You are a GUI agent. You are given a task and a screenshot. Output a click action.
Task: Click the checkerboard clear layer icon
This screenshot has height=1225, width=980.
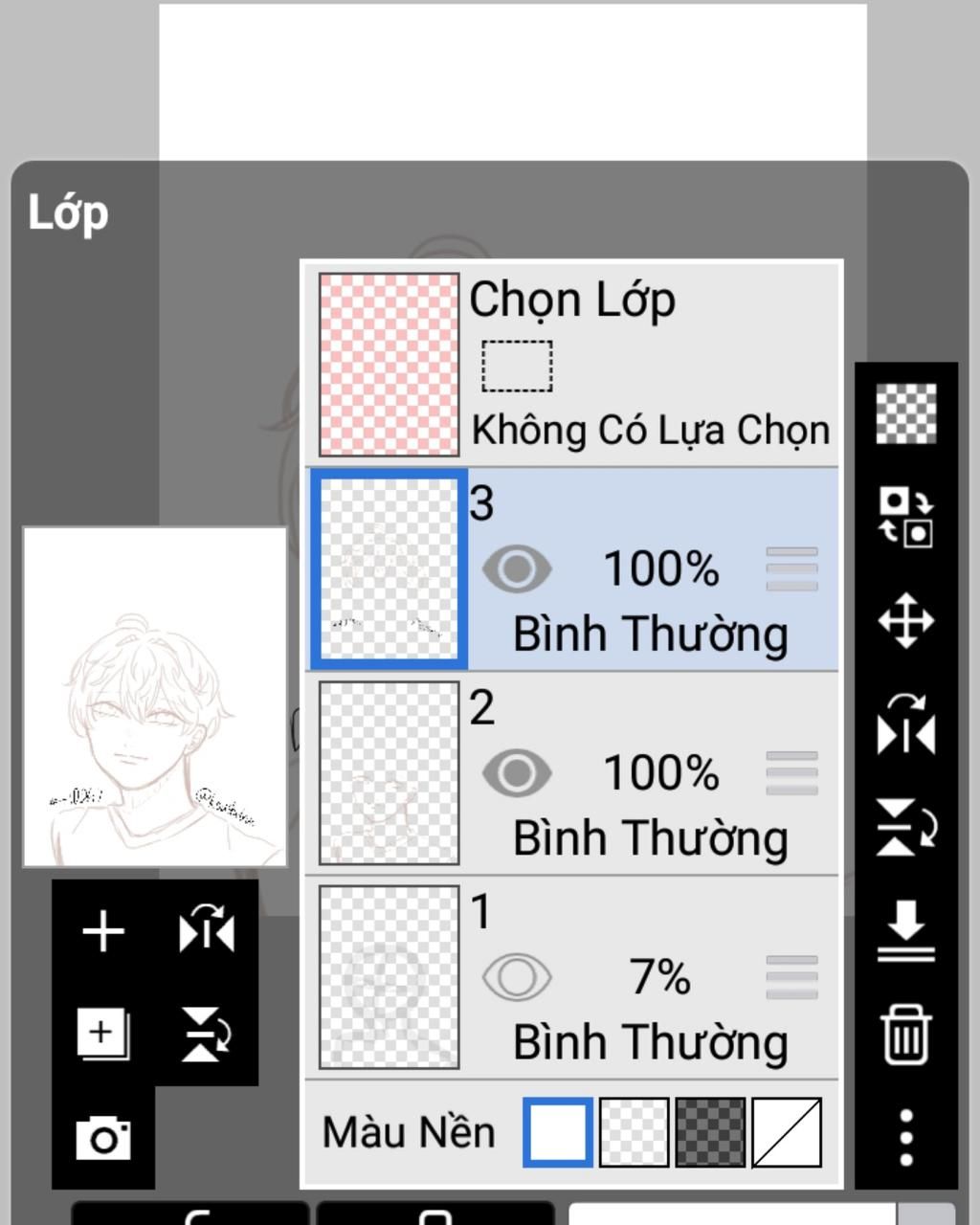click(x=906, y=413)
